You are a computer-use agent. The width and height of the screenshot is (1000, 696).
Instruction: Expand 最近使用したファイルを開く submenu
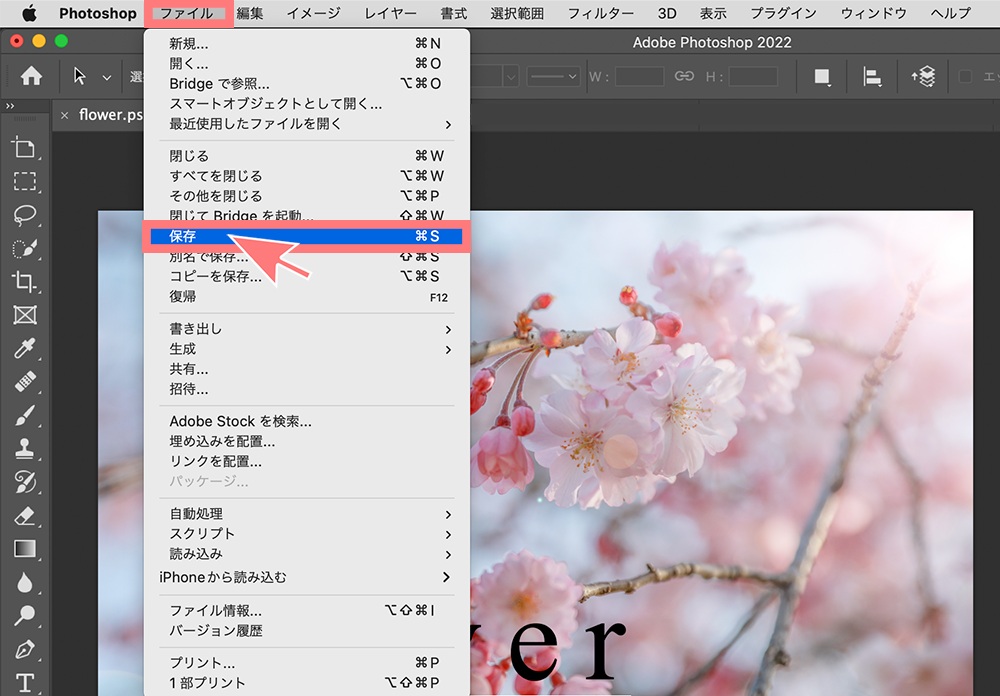[x=306, y=124]
